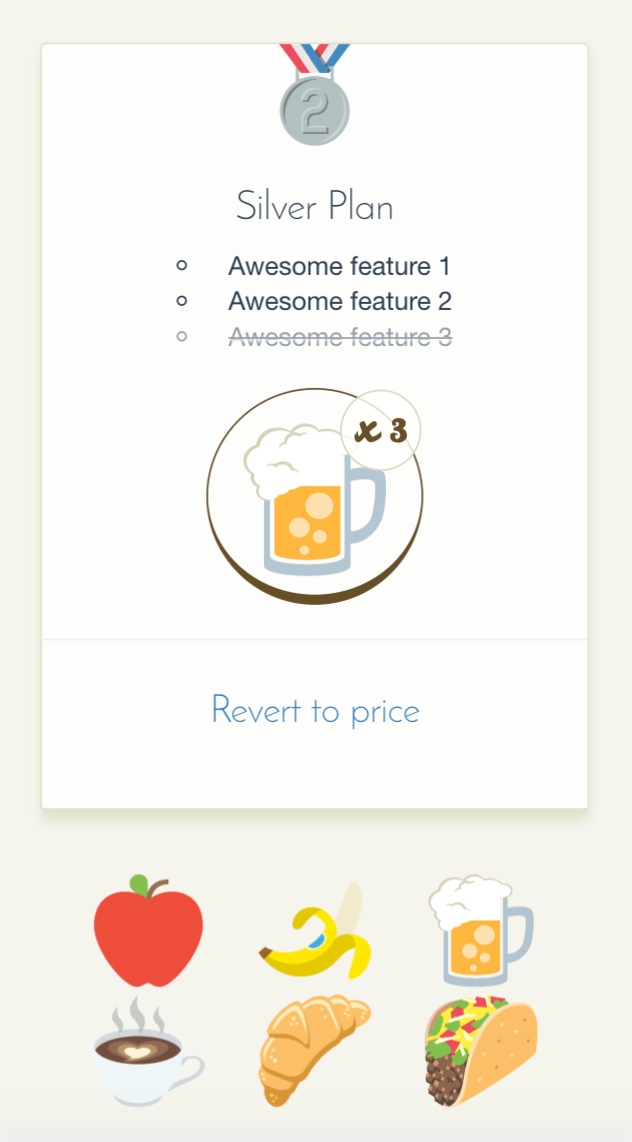Screen dimensions: 632x1142
Task: Select the struck-through Awesome feature 3 text
Action: pos(340,337)
